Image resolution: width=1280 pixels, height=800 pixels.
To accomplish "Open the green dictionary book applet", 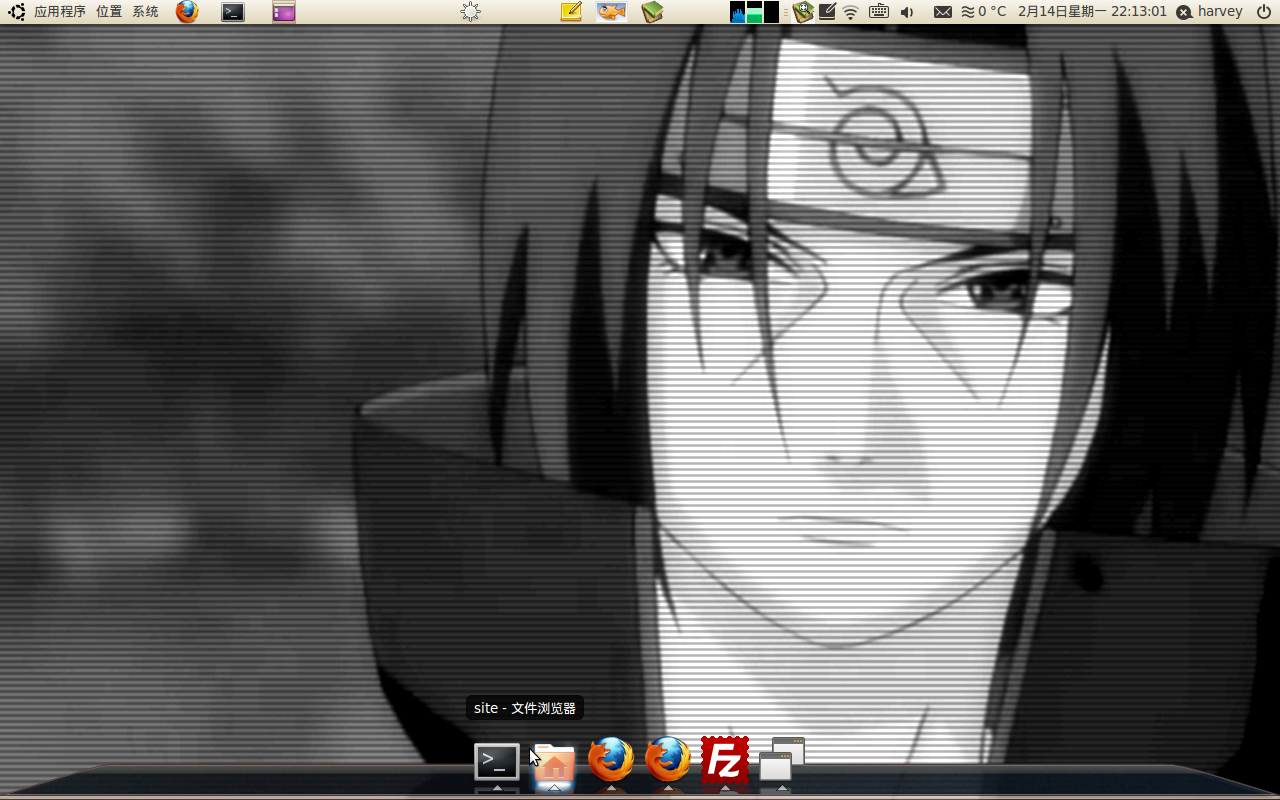I will [653, 12].
